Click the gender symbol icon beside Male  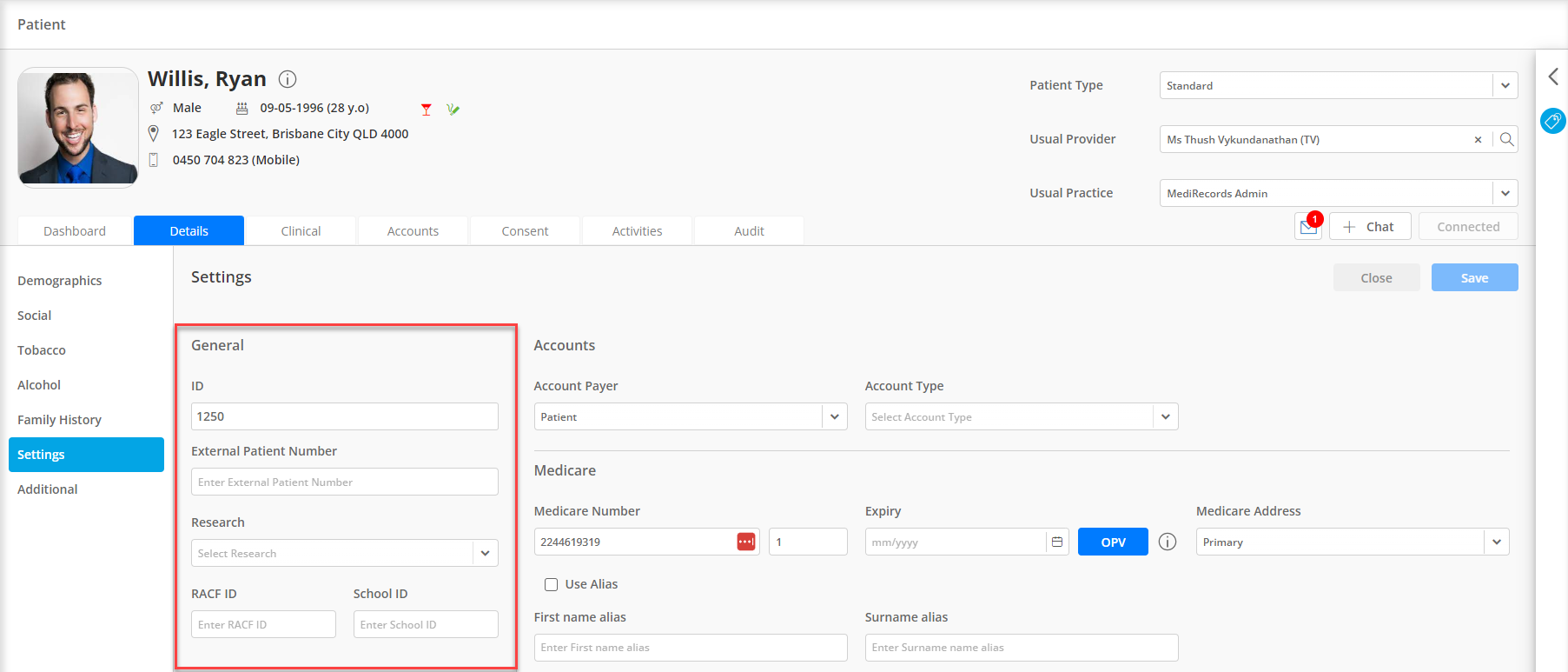tap(156, 108)
